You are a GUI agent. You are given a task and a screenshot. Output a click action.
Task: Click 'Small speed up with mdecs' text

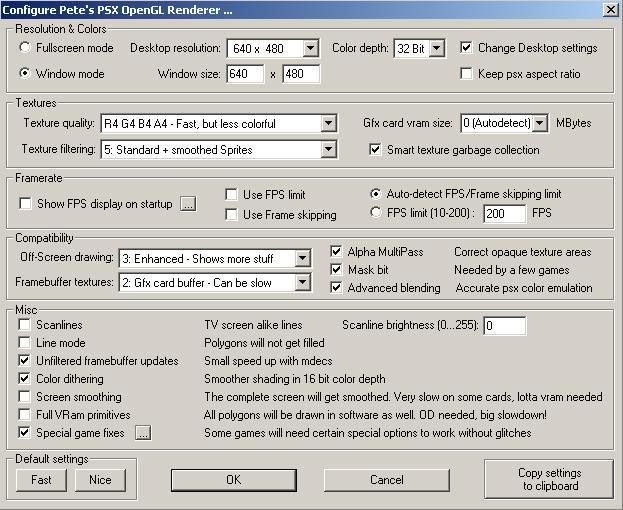click(268, 361)
